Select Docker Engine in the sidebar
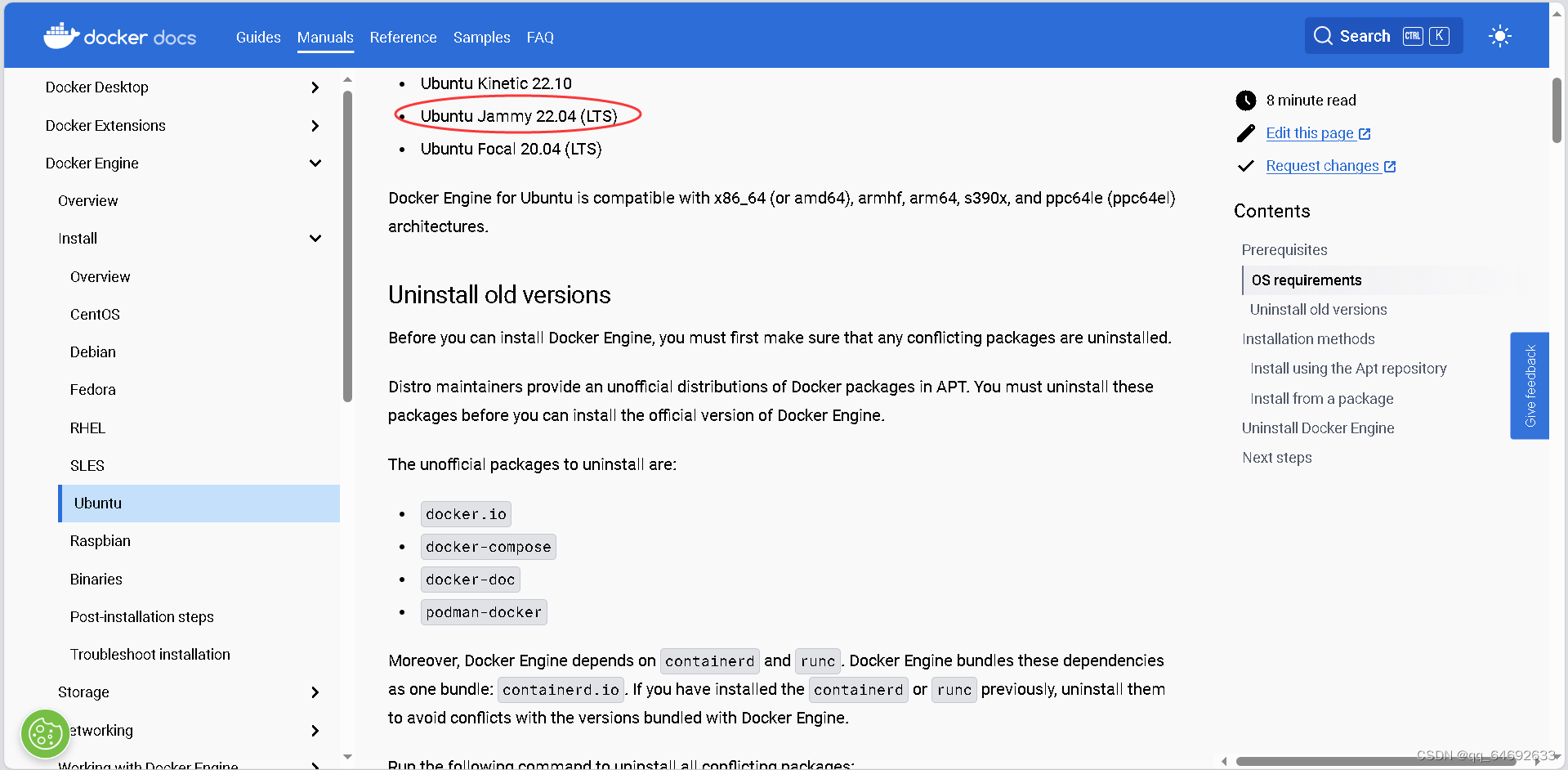 92,163
